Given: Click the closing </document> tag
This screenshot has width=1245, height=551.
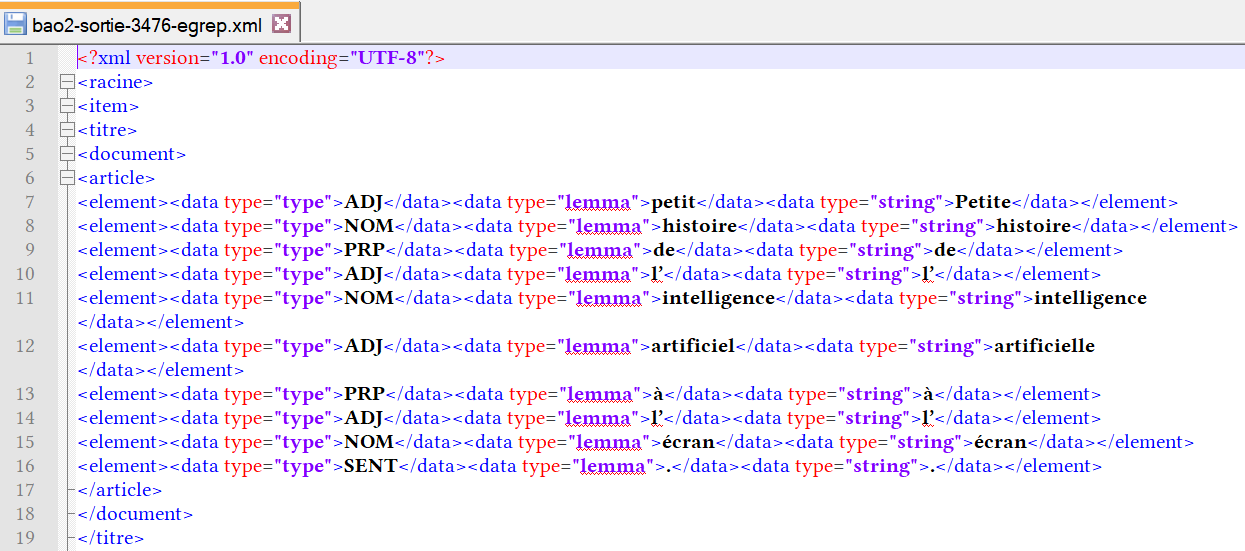Looking at the screenshot, I should click(x=135, y=514).
